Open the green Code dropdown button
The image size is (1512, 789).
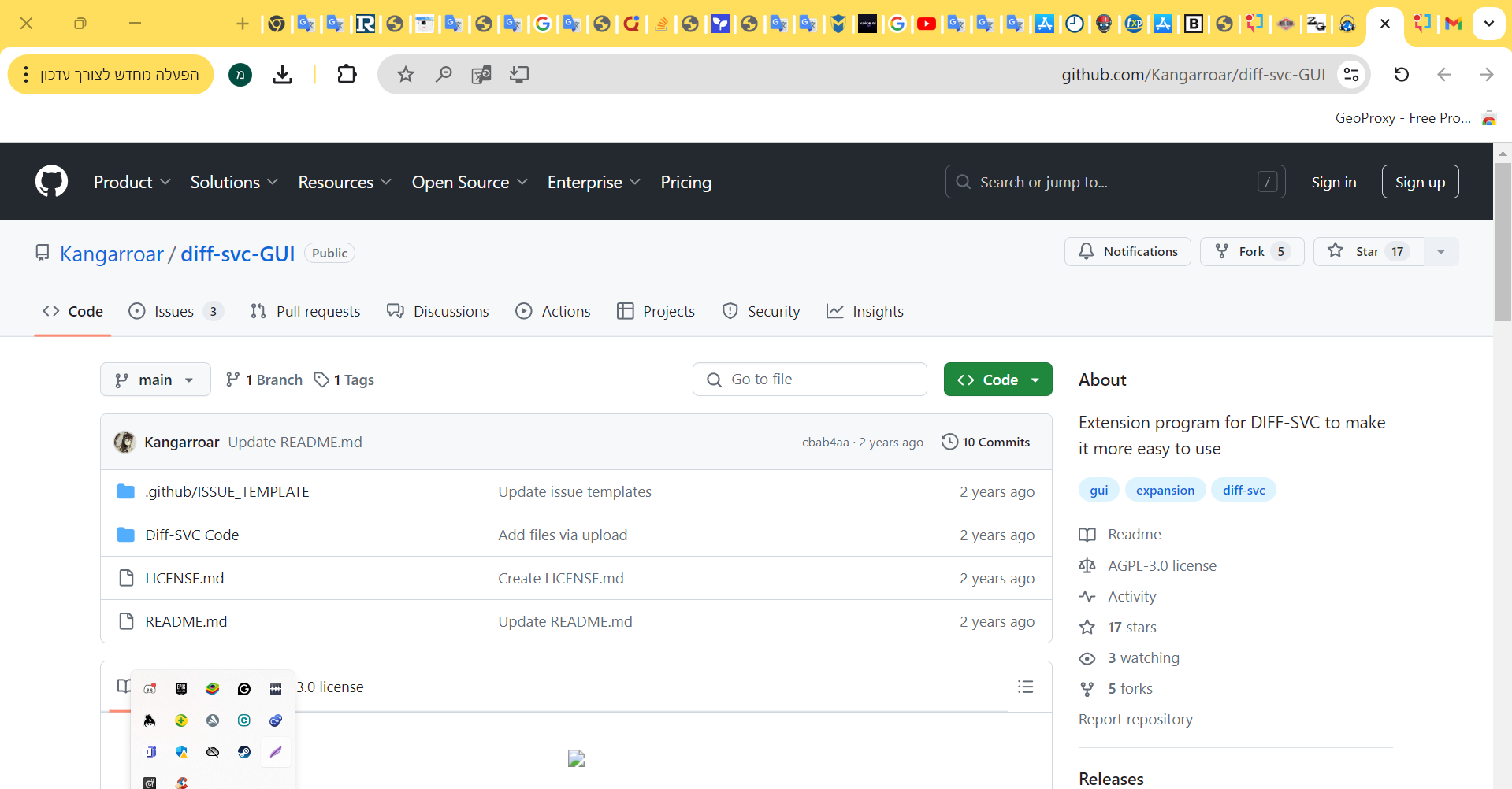[x=997, y=380]
